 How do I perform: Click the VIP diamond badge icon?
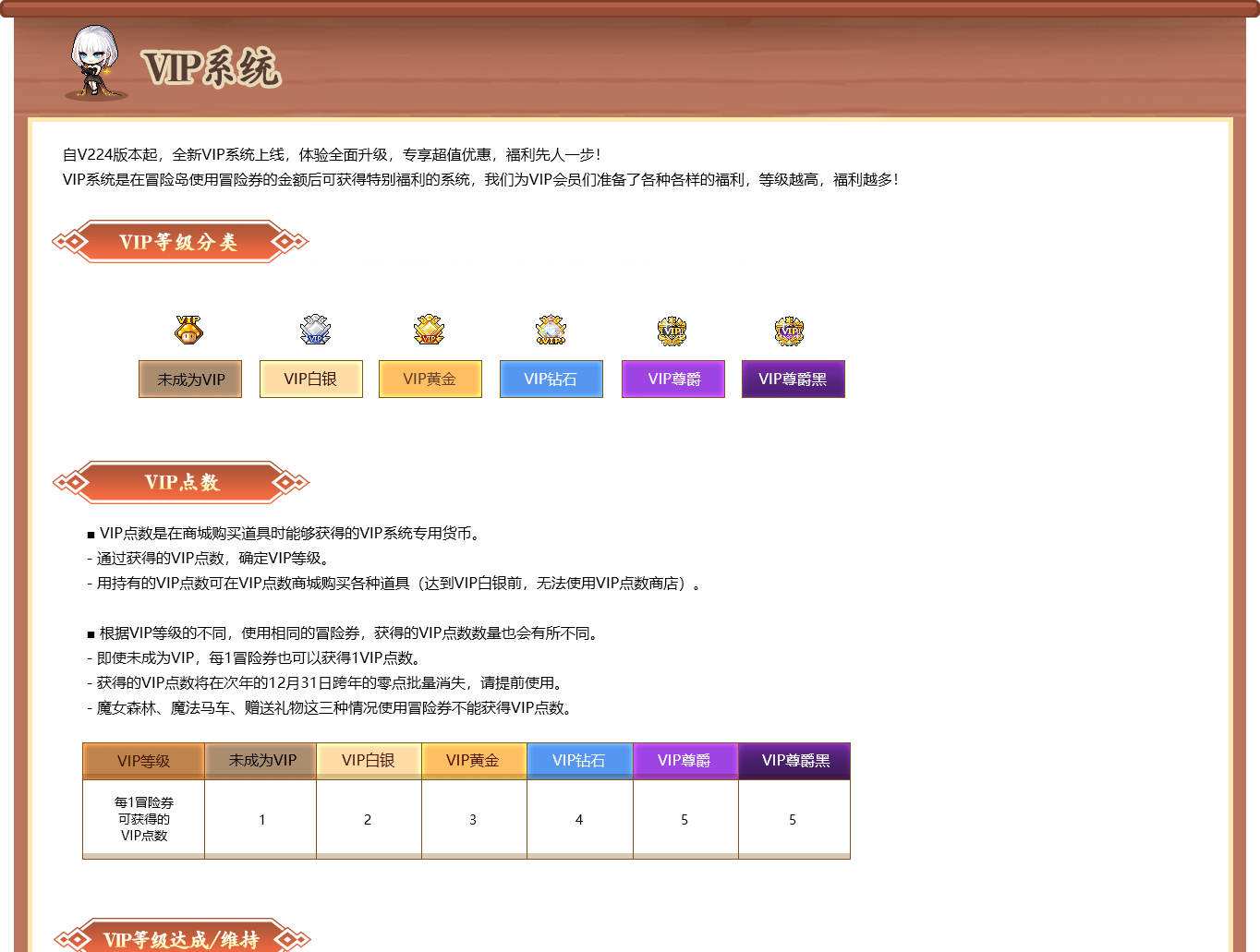point(551,330)
